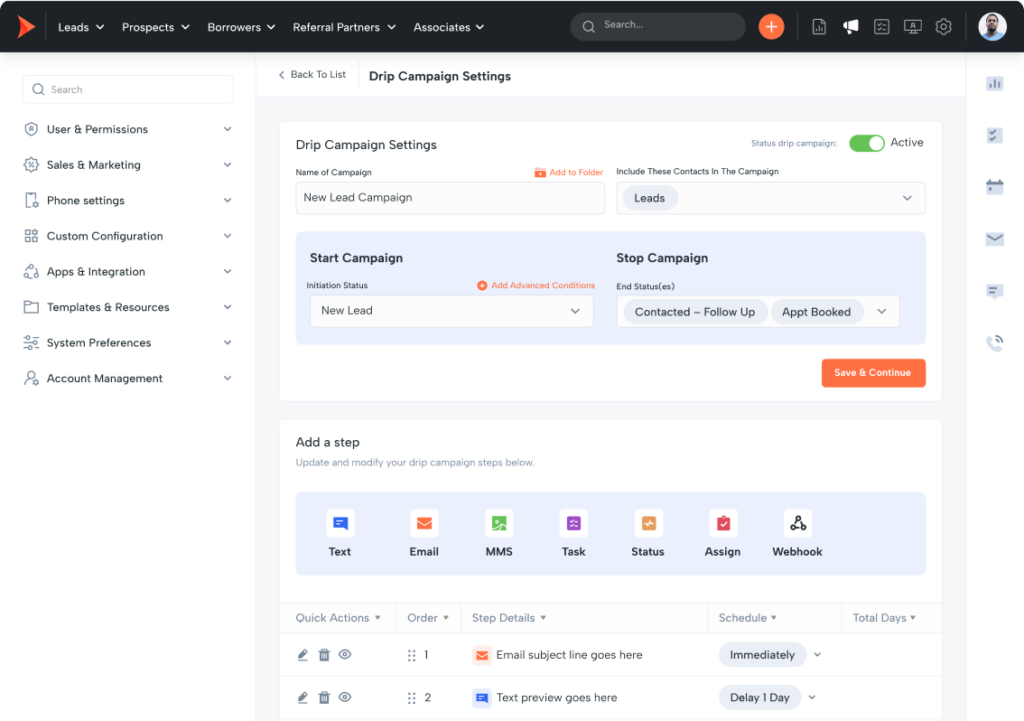Screen dimensions: 1024x721
Task: Open the Referral Partners menu
Action: click(344, 27)
